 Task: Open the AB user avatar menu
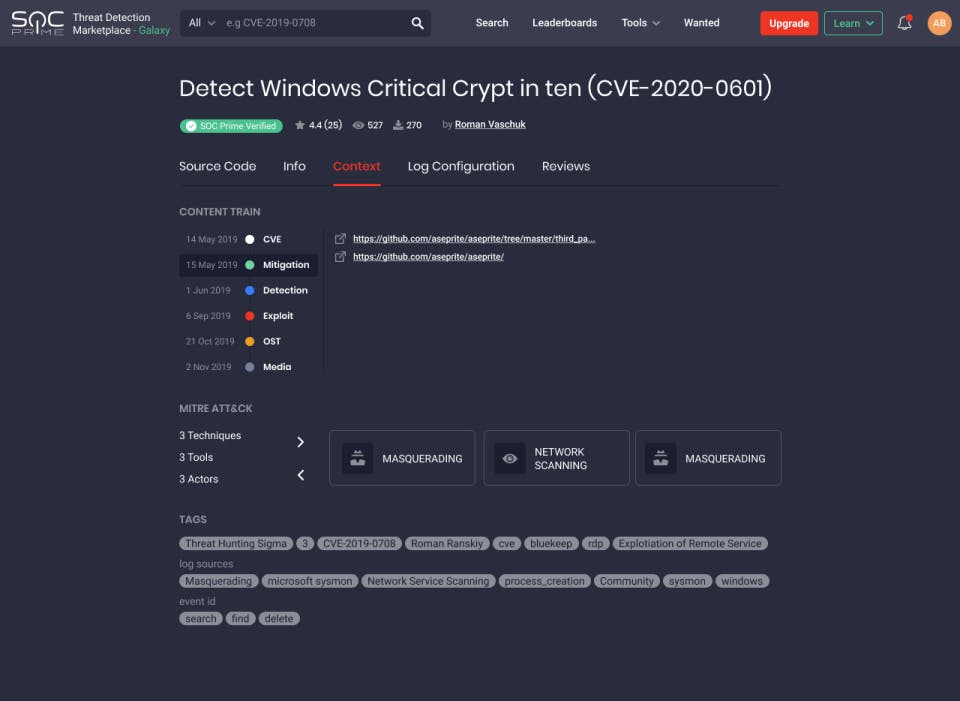click(x=939, y=23)
